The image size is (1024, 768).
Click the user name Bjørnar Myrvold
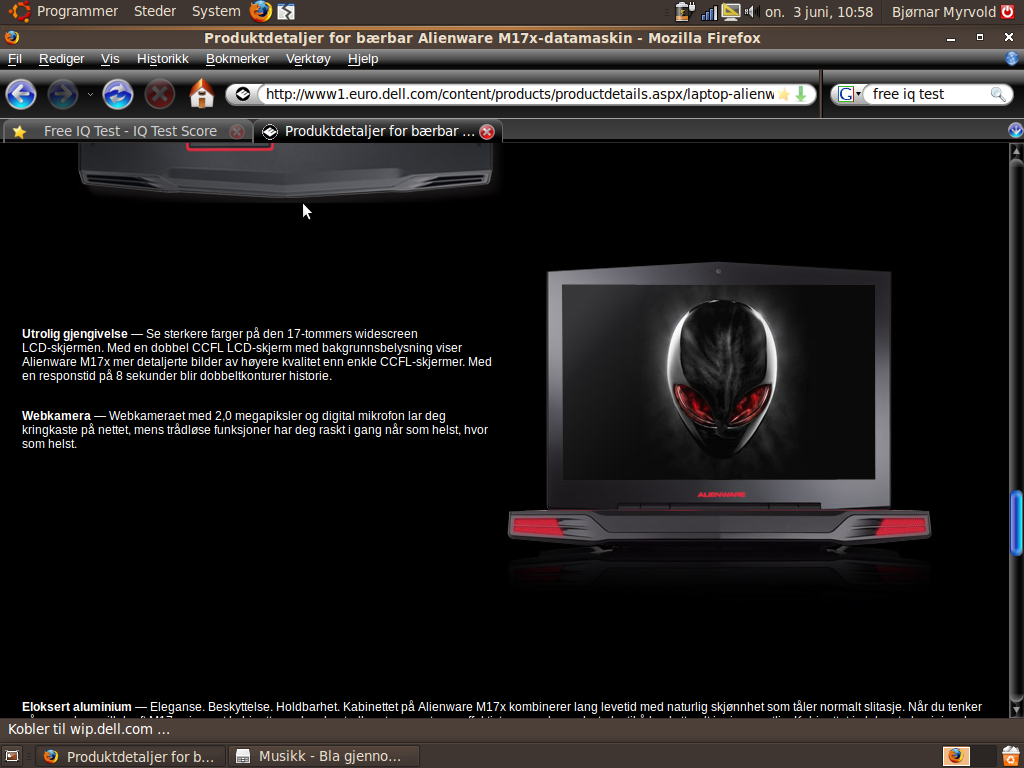pos(944,12)
